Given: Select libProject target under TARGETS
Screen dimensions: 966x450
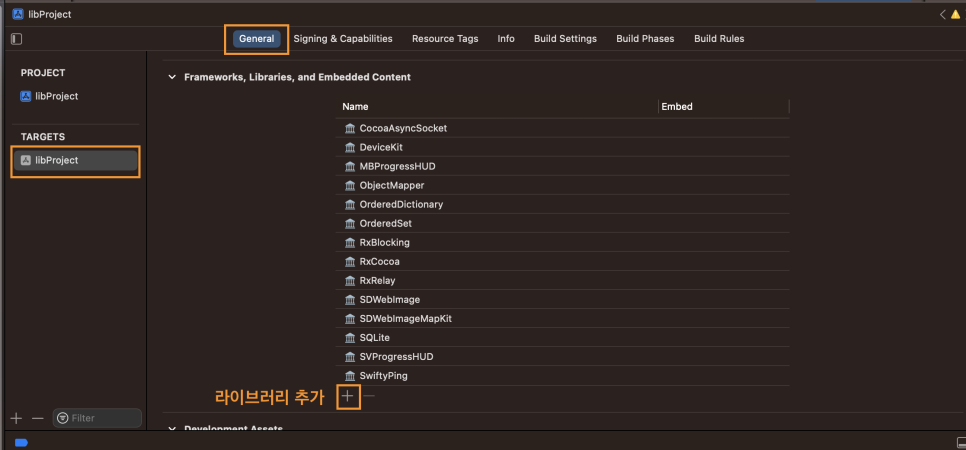Looking at the screenshot, I should [x=76, y=160].
